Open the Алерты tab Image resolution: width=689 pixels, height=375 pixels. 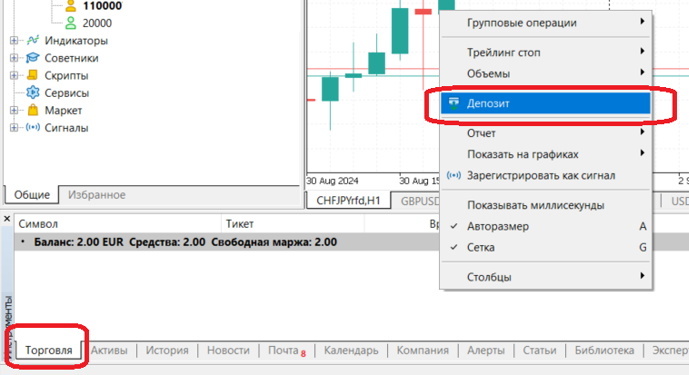tap(486, 350)
